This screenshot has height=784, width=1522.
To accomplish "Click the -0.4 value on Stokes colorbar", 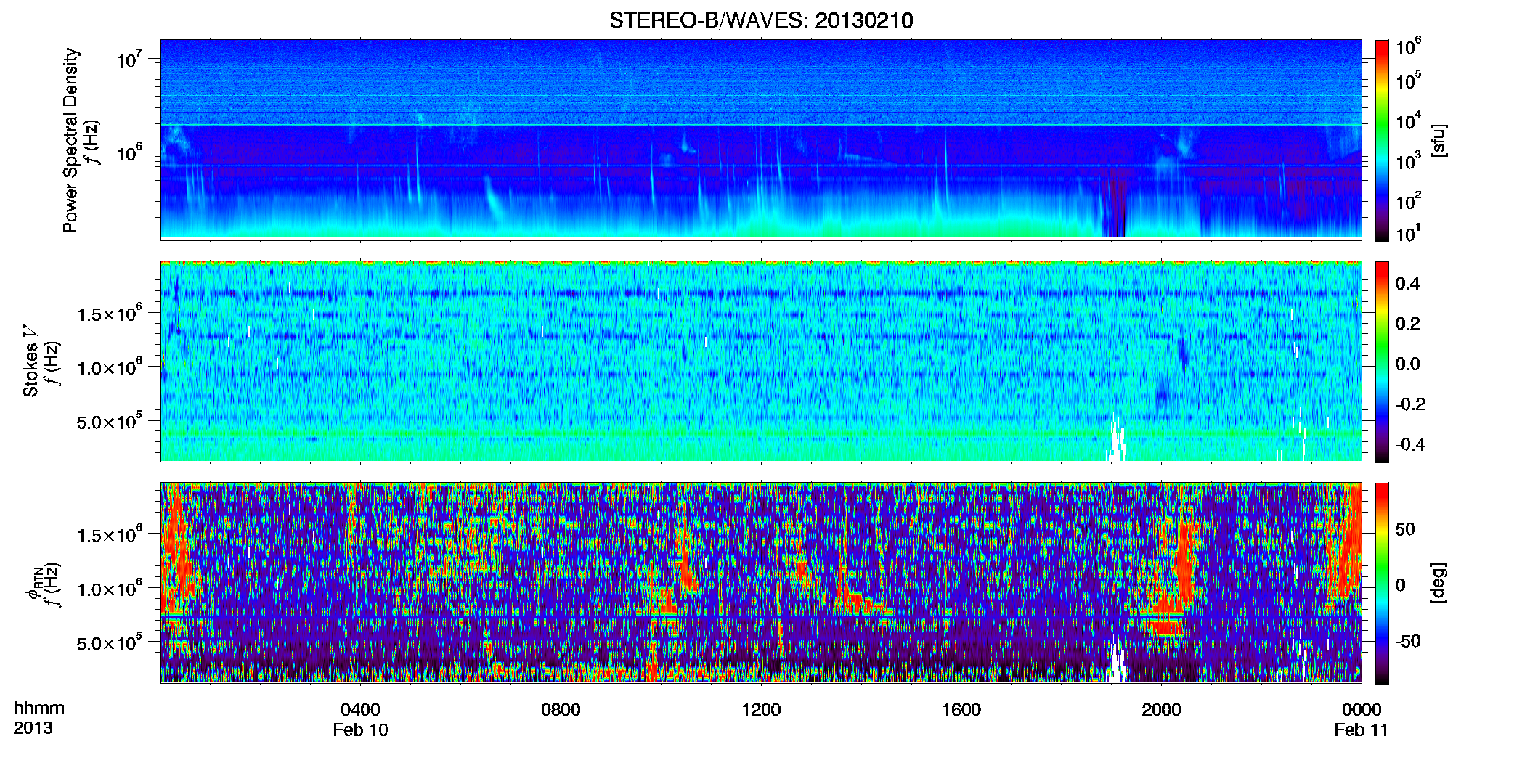I will pyautogui.click(x=1410, y=444).
